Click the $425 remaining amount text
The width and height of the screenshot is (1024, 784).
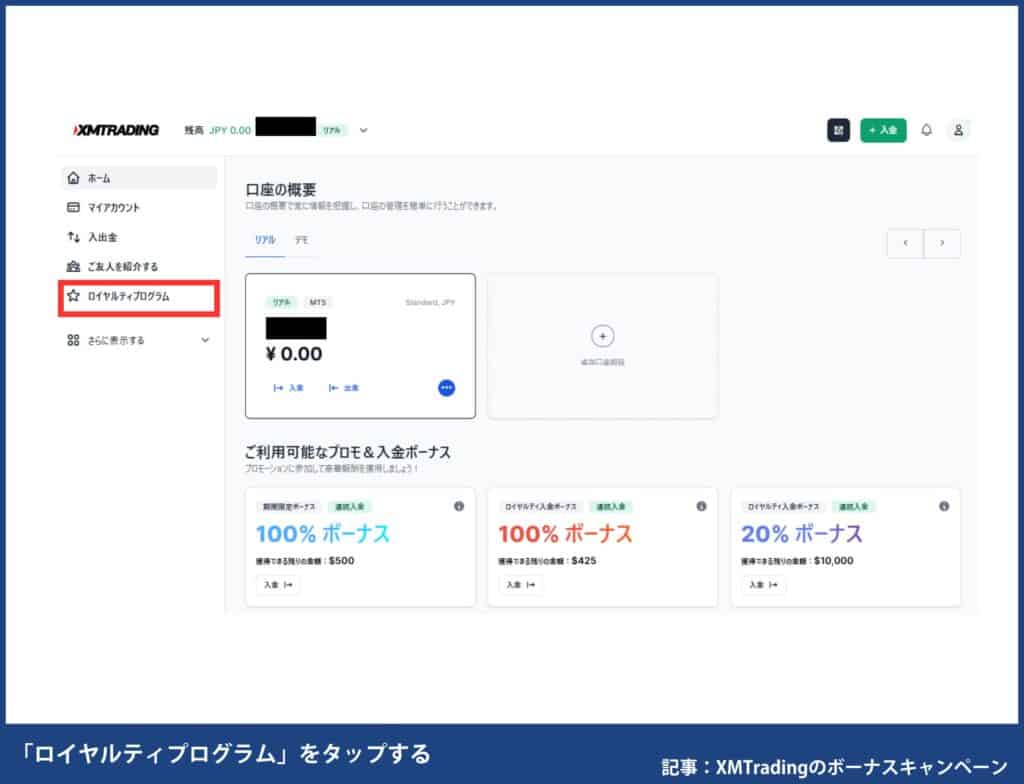click(x=584, y=561)
